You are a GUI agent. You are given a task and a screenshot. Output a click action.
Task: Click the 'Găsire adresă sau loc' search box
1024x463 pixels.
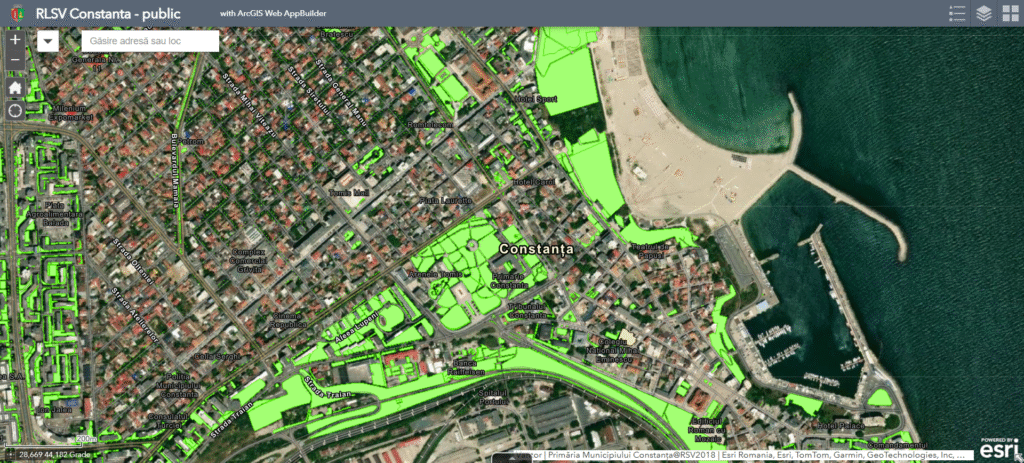(149, 41)
